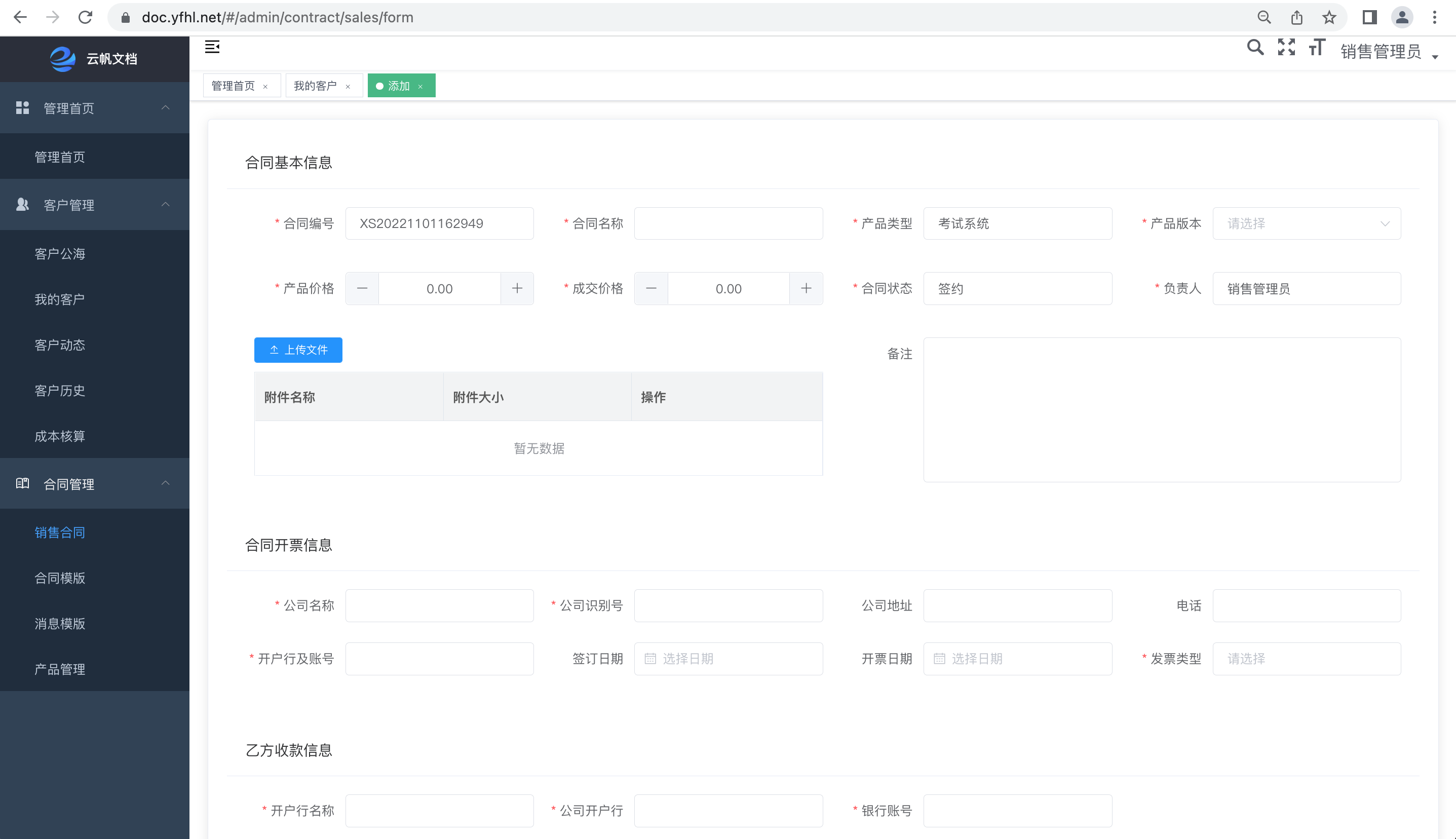Focus the 合同名称 input
Image resolution: width=1456 pixels, height=839 pixels.
point(729,223)
